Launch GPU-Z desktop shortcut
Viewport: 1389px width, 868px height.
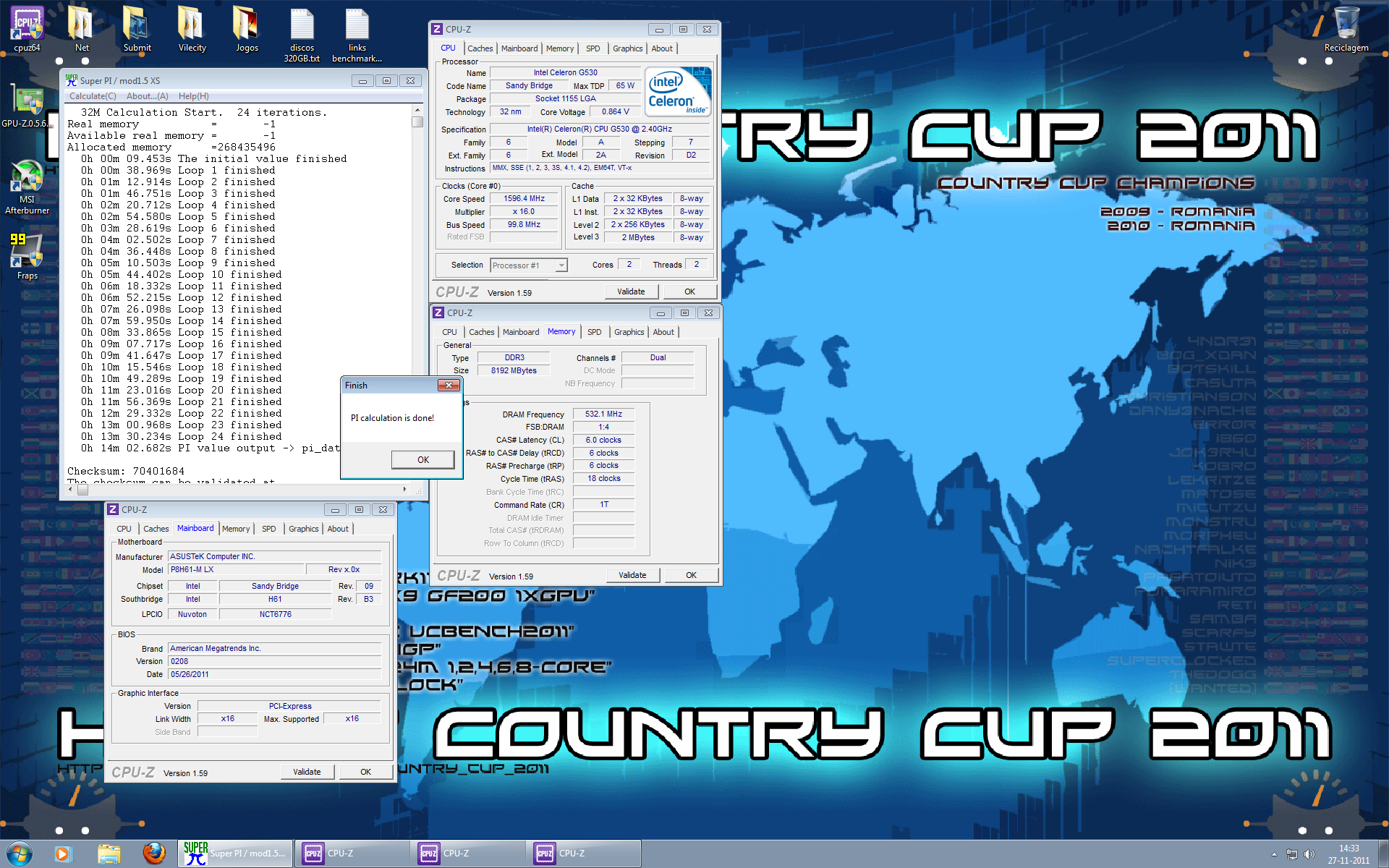pos(27,106)
